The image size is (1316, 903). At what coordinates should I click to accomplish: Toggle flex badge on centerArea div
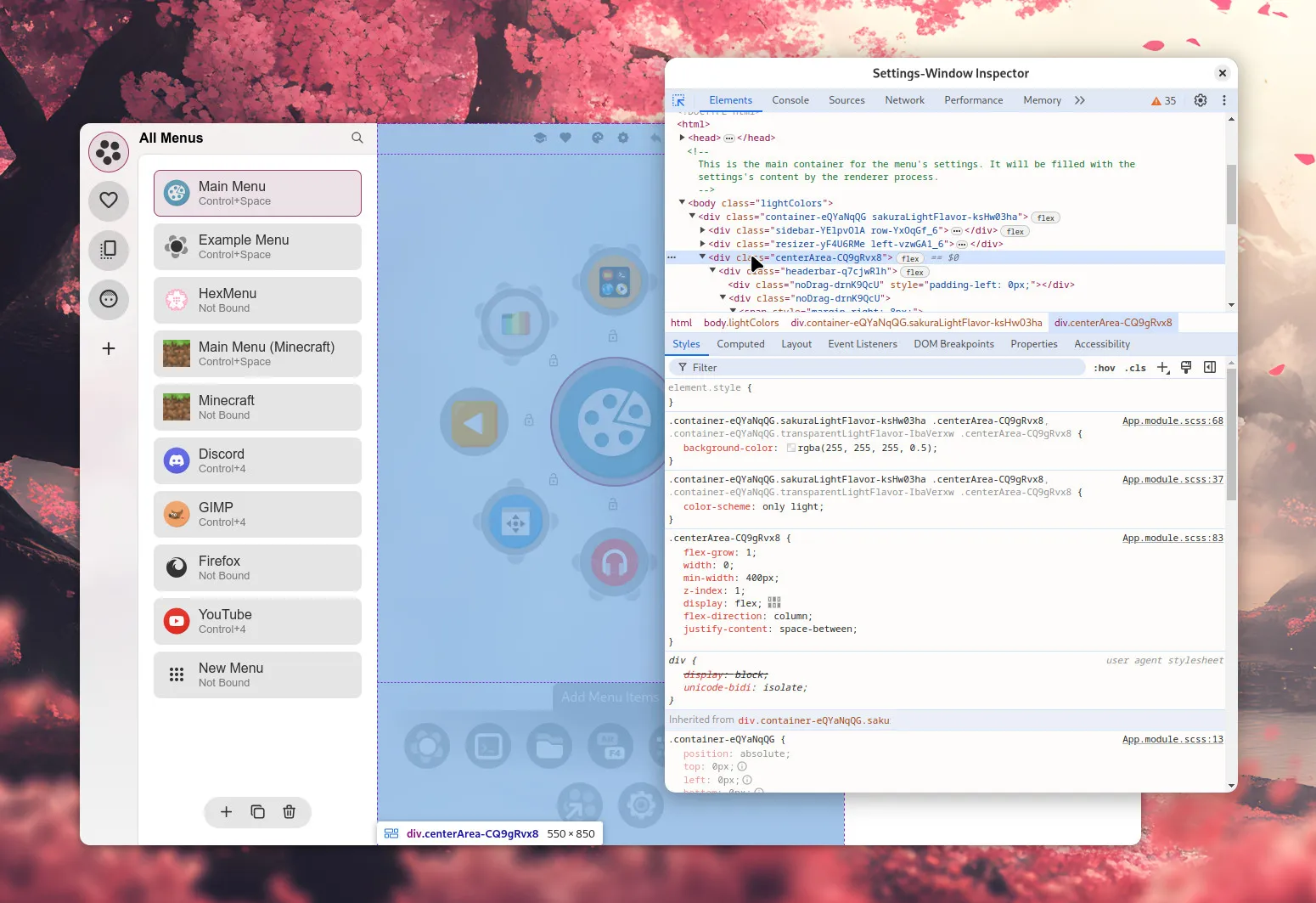[x=910, y=258]
